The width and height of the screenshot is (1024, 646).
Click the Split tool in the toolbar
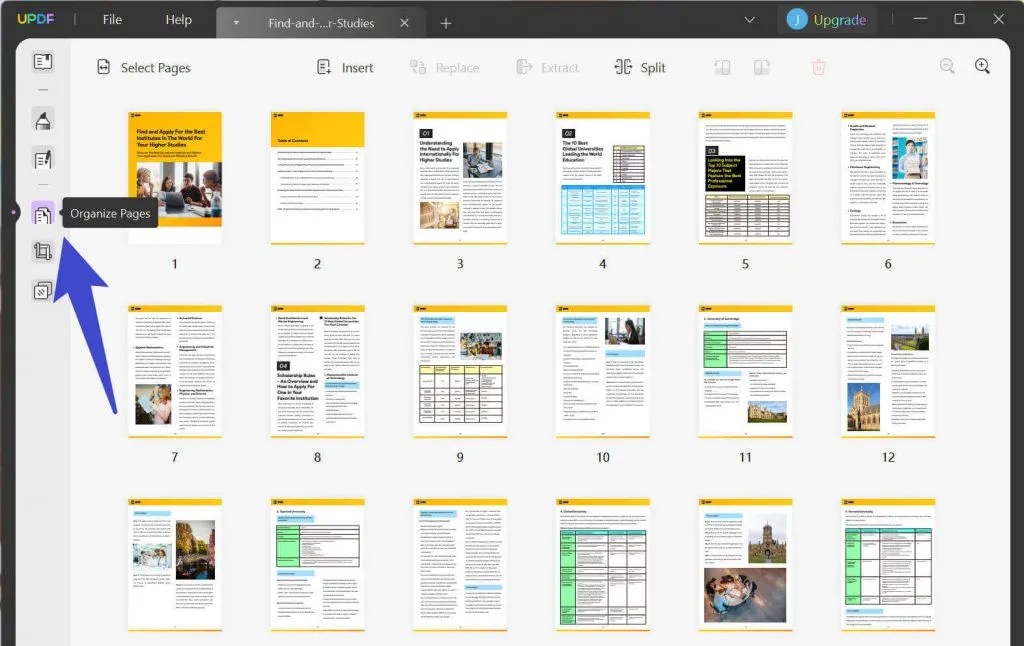(639, 67)
